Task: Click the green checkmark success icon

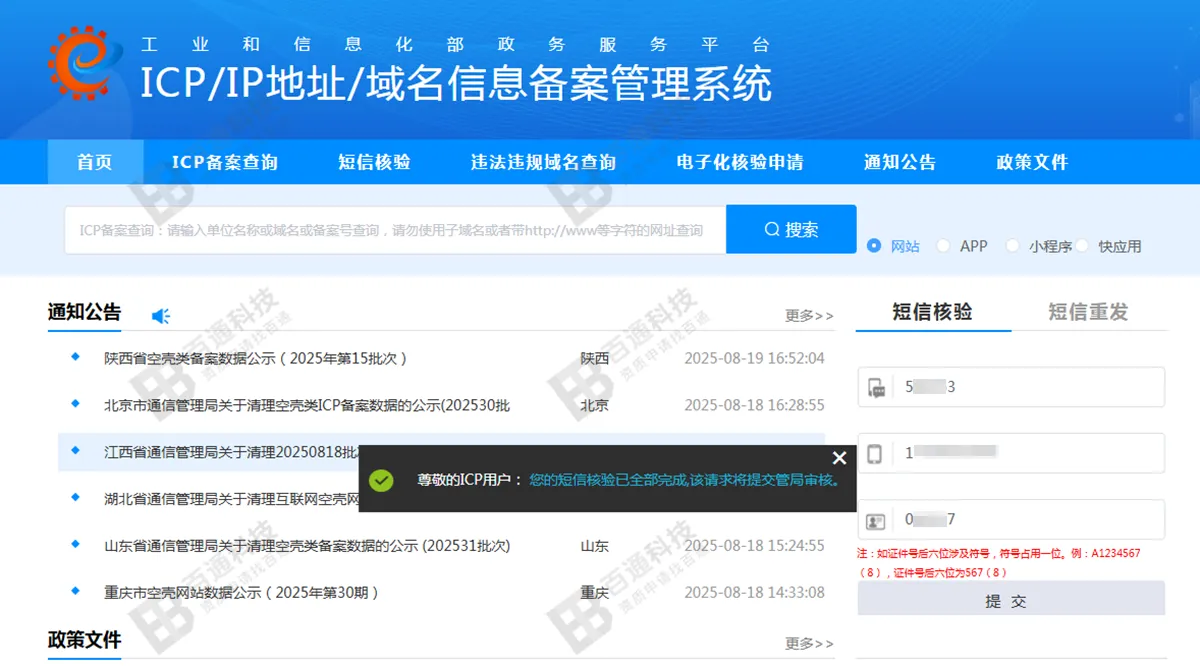Action: pyautogui.click(x=381, y=480)
